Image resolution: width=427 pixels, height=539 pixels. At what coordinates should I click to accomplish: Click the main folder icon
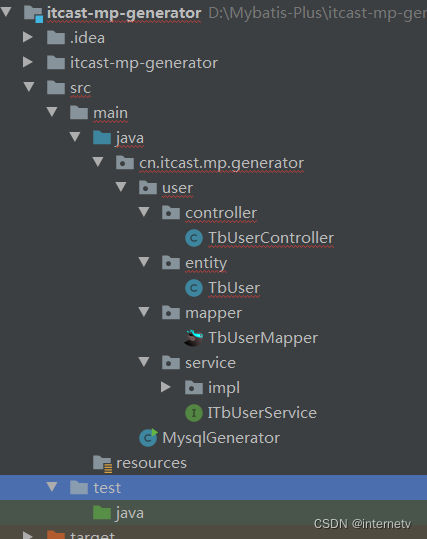pos(79,112)
